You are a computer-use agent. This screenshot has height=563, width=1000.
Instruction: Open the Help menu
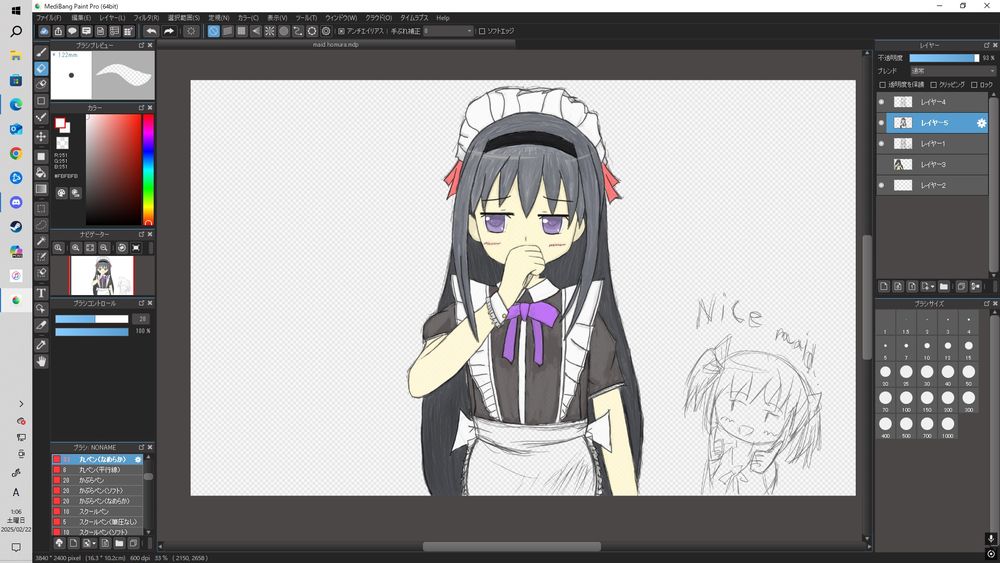click(443, 18)
